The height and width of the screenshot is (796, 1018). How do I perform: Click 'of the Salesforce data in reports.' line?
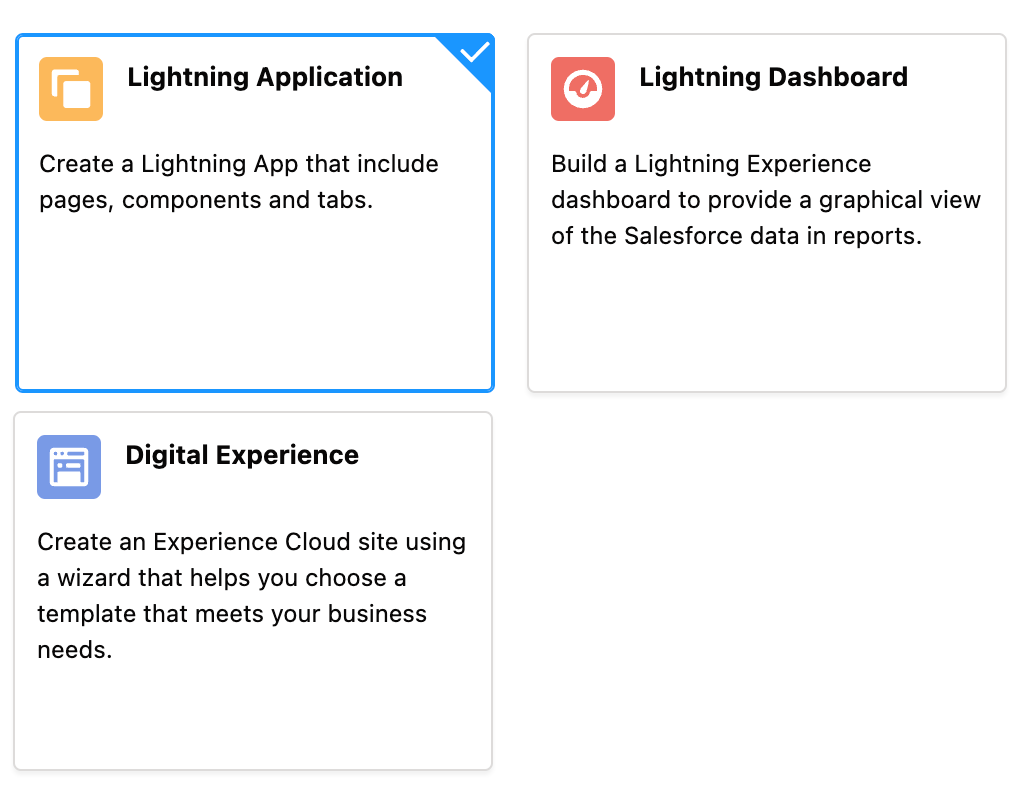point(737,236)
